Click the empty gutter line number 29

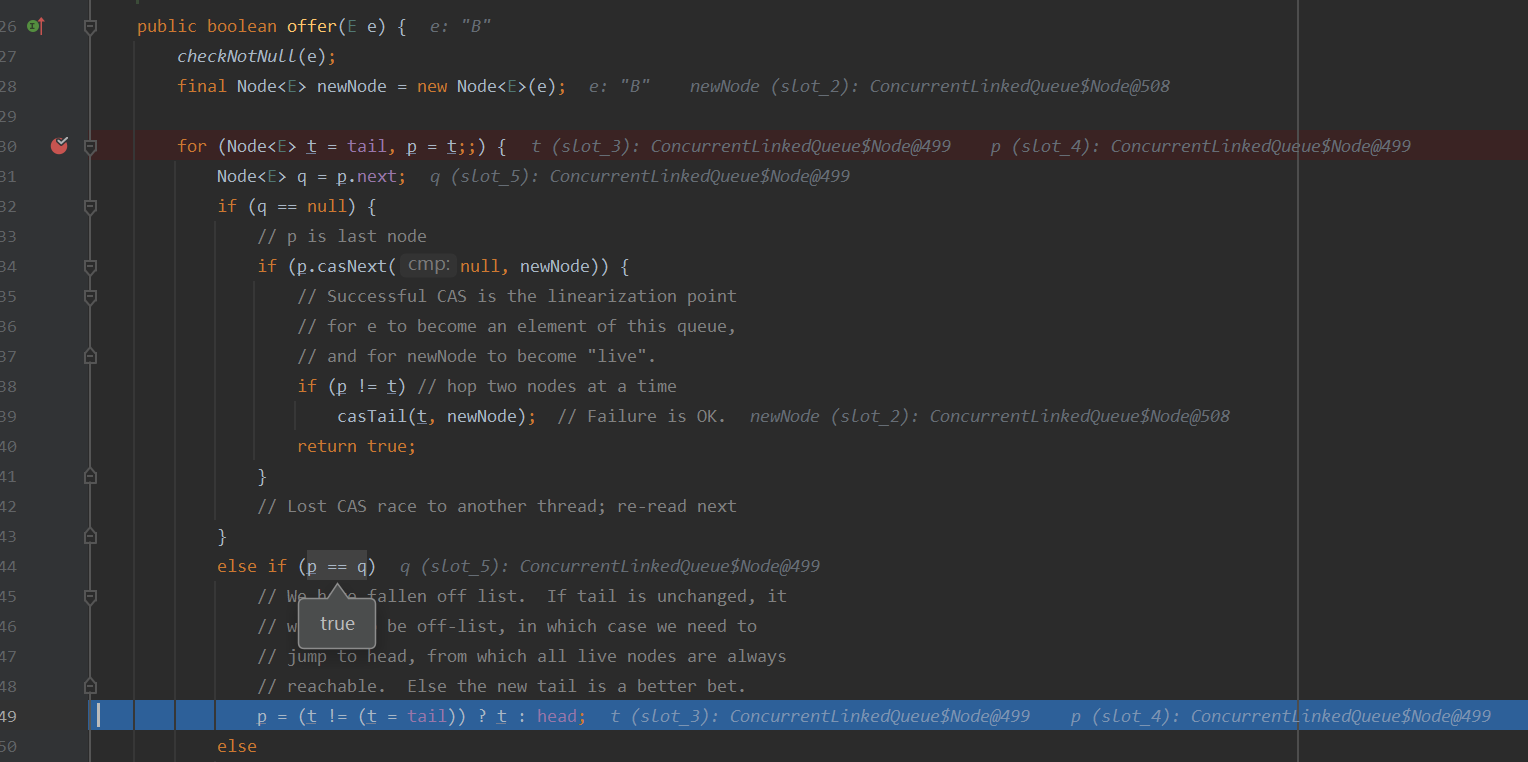pos(9,116)
